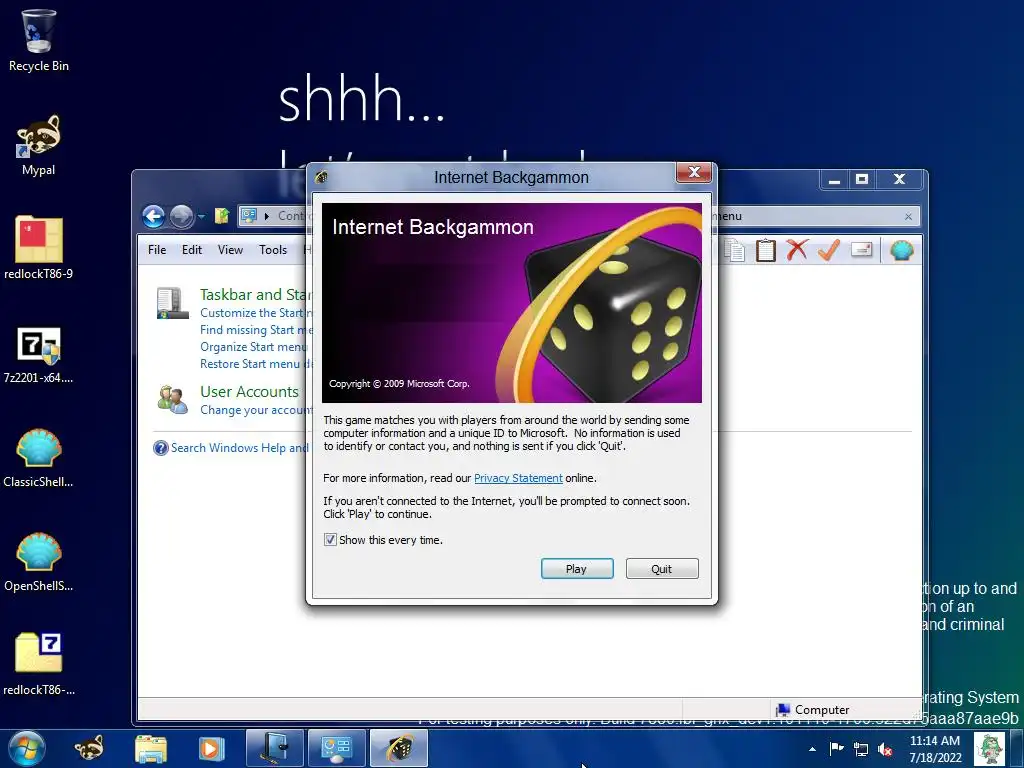The width and height of the screenshot is (1024, 768).
Task: Click the Quit button in Internet Backgammon
Action: click(x=662, y=569)
